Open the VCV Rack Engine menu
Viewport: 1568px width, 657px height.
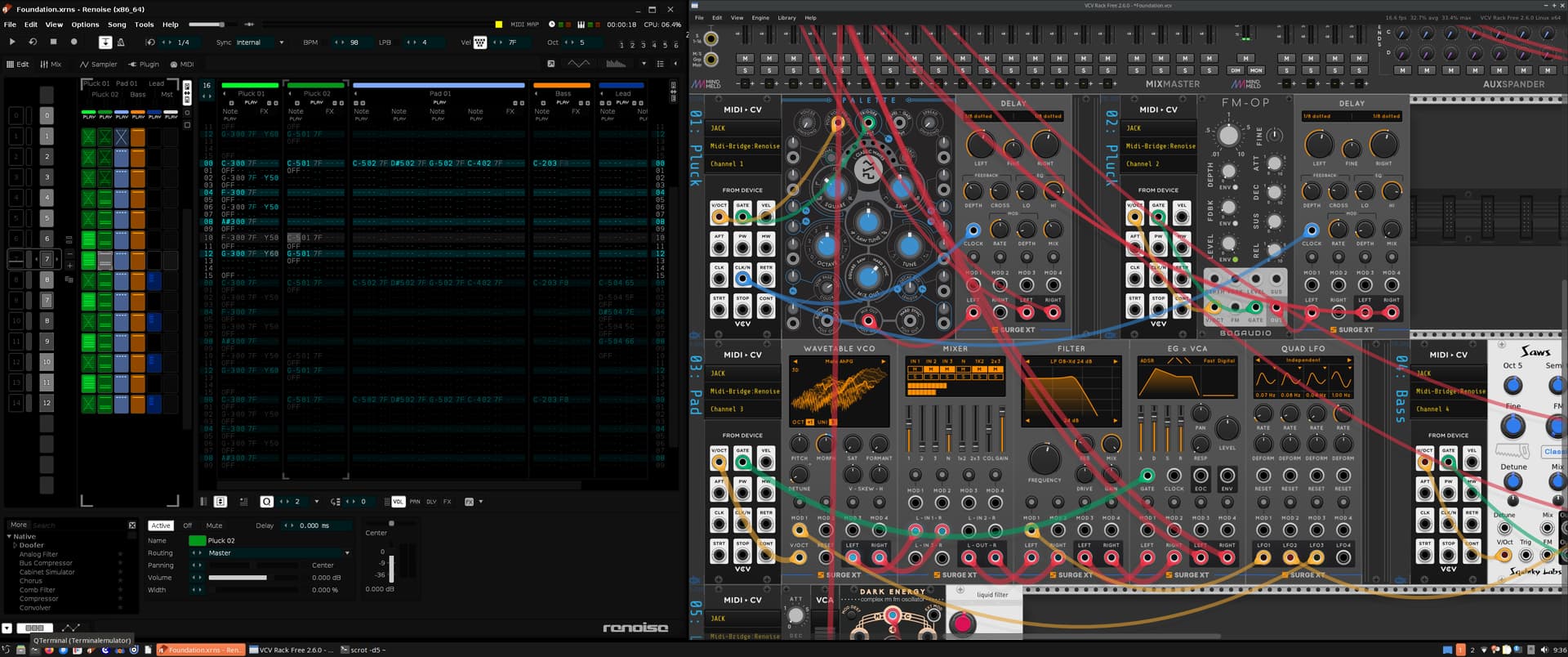[x=760, y=17]
